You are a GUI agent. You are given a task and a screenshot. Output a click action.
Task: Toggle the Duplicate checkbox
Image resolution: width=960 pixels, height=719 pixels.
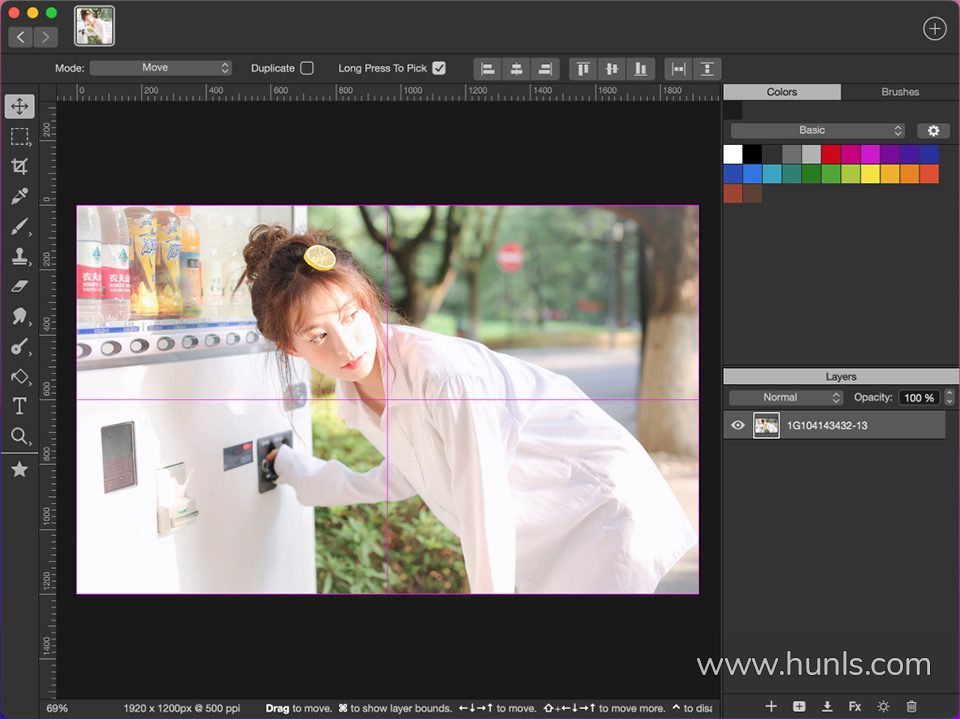[x=307, y=68]
